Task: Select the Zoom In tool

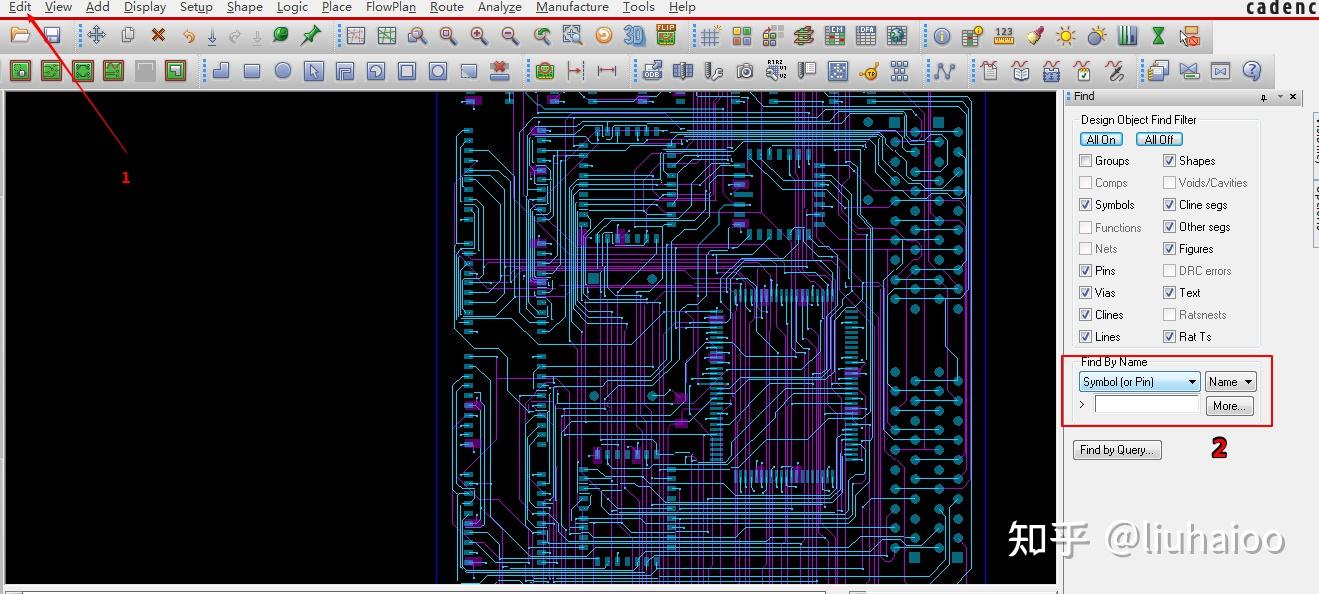Action: (477, 36)
